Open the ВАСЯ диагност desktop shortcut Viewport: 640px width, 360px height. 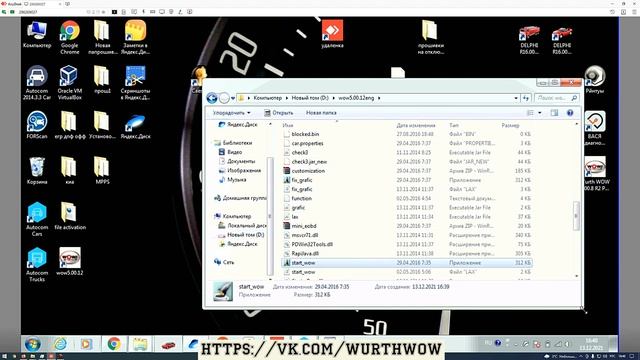(x=594, y=128)
